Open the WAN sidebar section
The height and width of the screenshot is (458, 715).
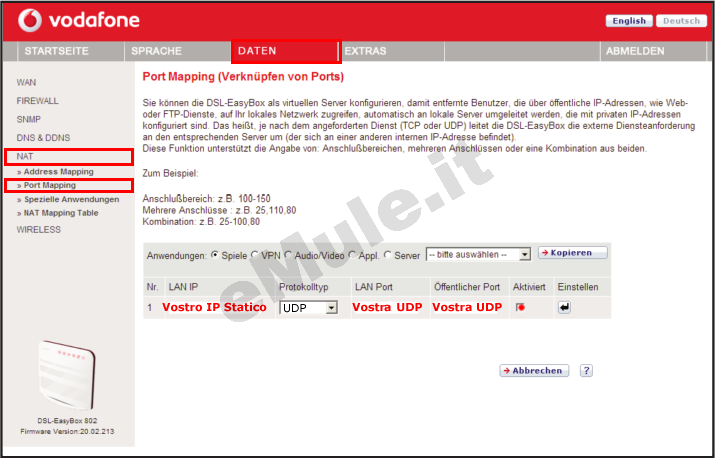pos(26,83)
